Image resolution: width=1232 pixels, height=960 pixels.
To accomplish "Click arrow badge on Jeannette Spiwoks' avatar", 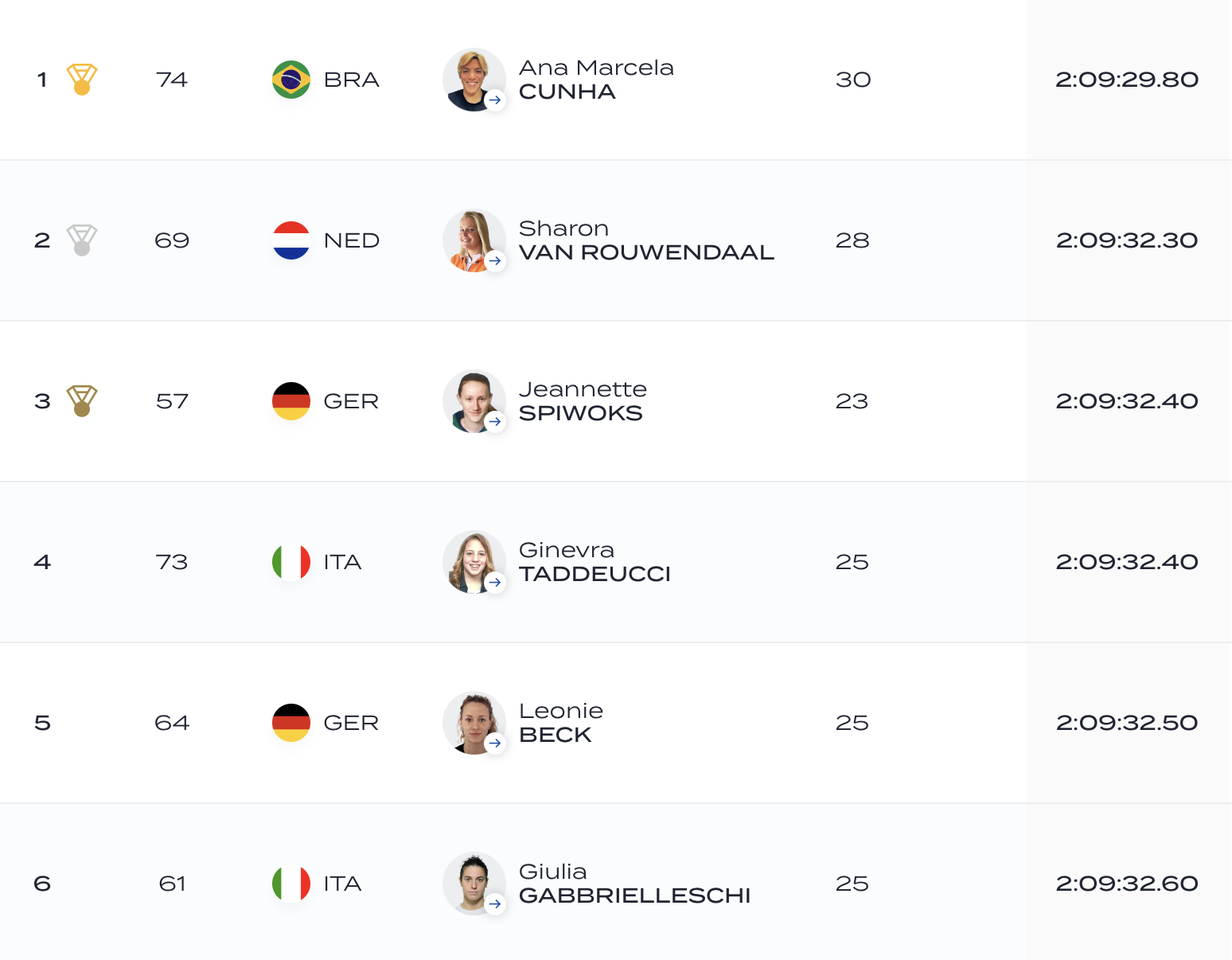I will pyautogui.click(x=495, y=422).
